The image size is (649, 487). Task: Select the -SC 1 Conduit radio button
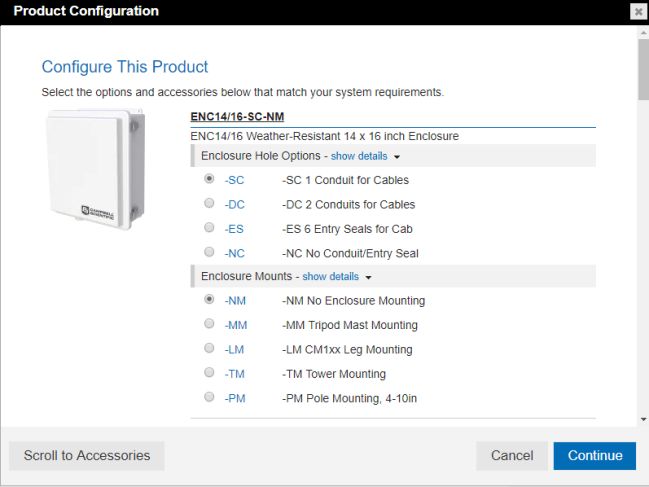point(209,179)
